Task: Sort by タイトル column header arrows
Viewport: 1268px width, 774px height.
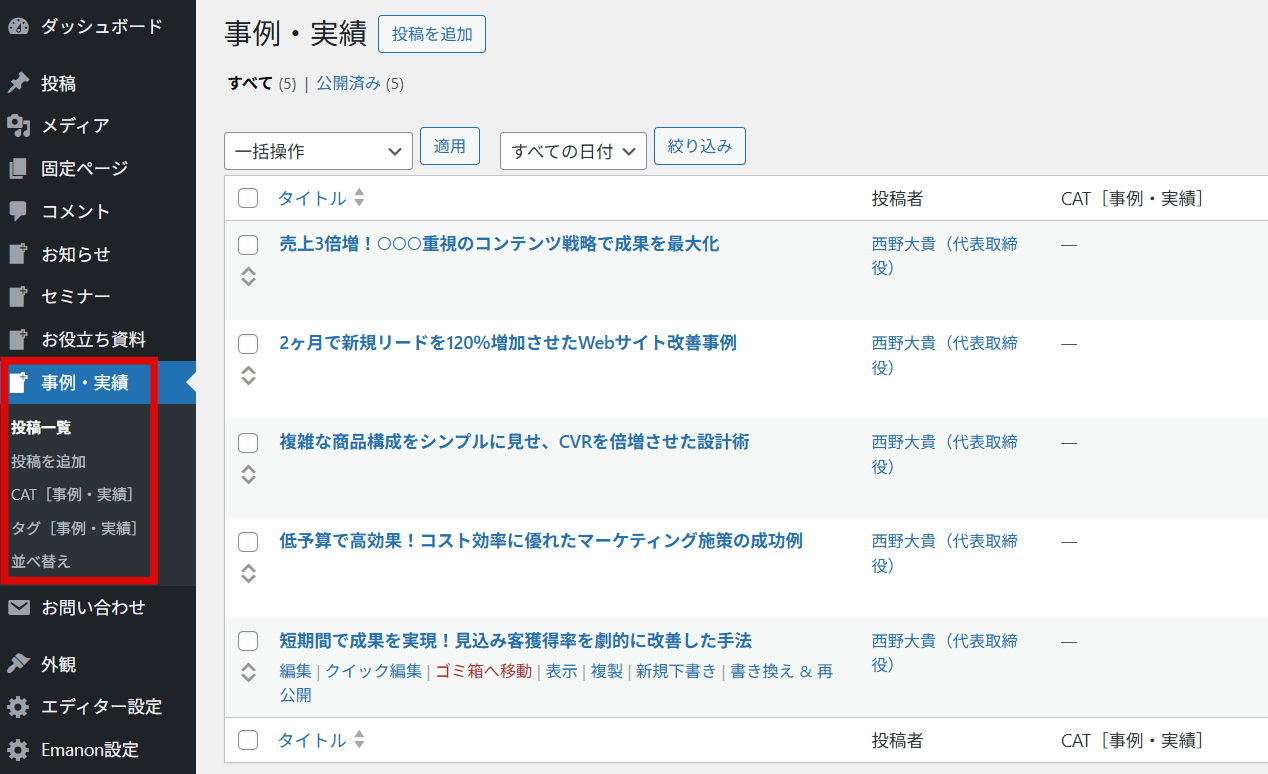Action: [359, 198]
